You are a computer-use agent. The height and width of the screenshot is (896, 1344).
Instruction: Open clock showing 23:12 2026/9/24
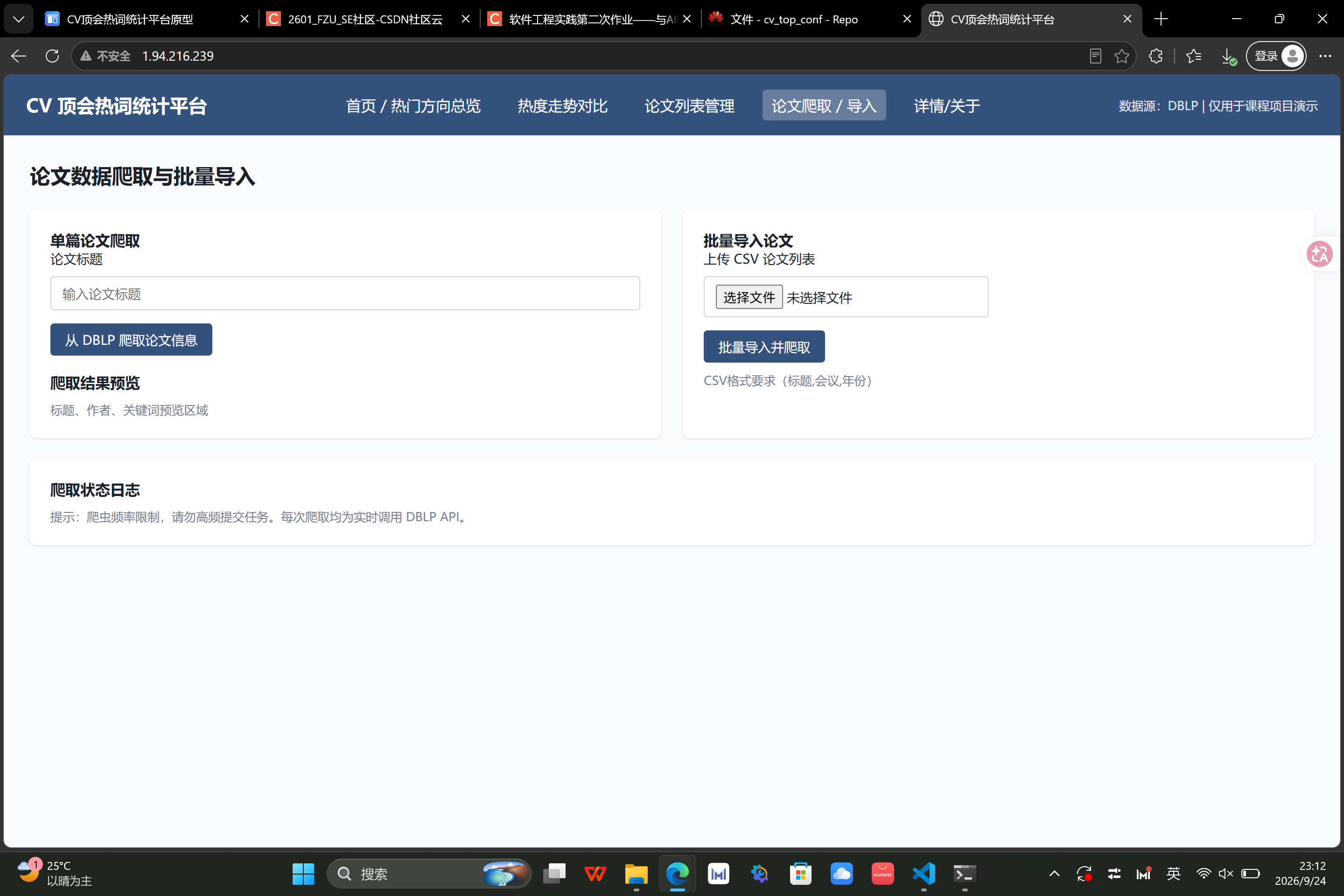tap(1300, 873)
